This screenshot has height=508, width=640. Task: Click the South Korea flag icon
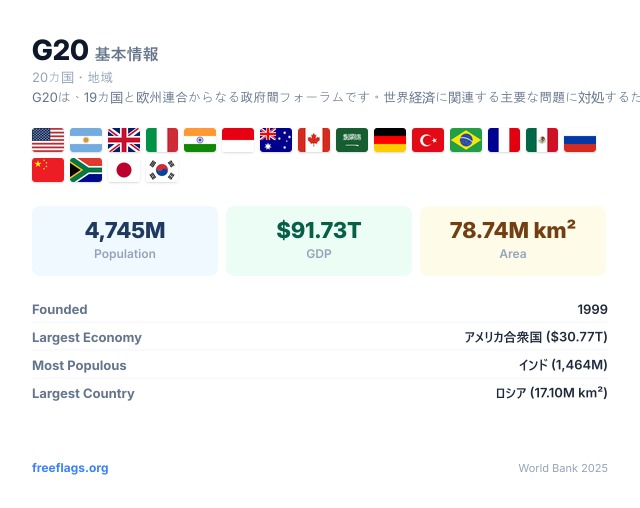(x=162, y=170)
